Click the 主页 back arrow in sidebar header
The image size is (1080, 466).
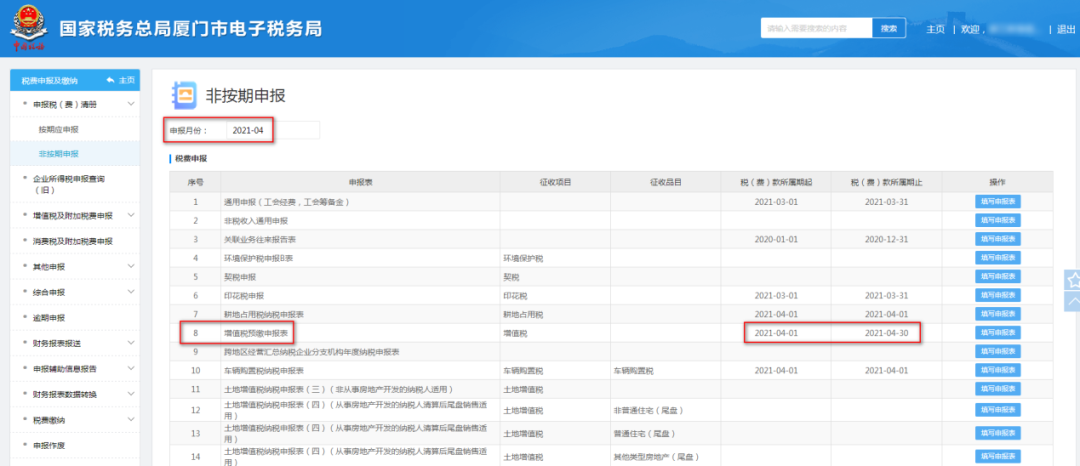[119, 80]
